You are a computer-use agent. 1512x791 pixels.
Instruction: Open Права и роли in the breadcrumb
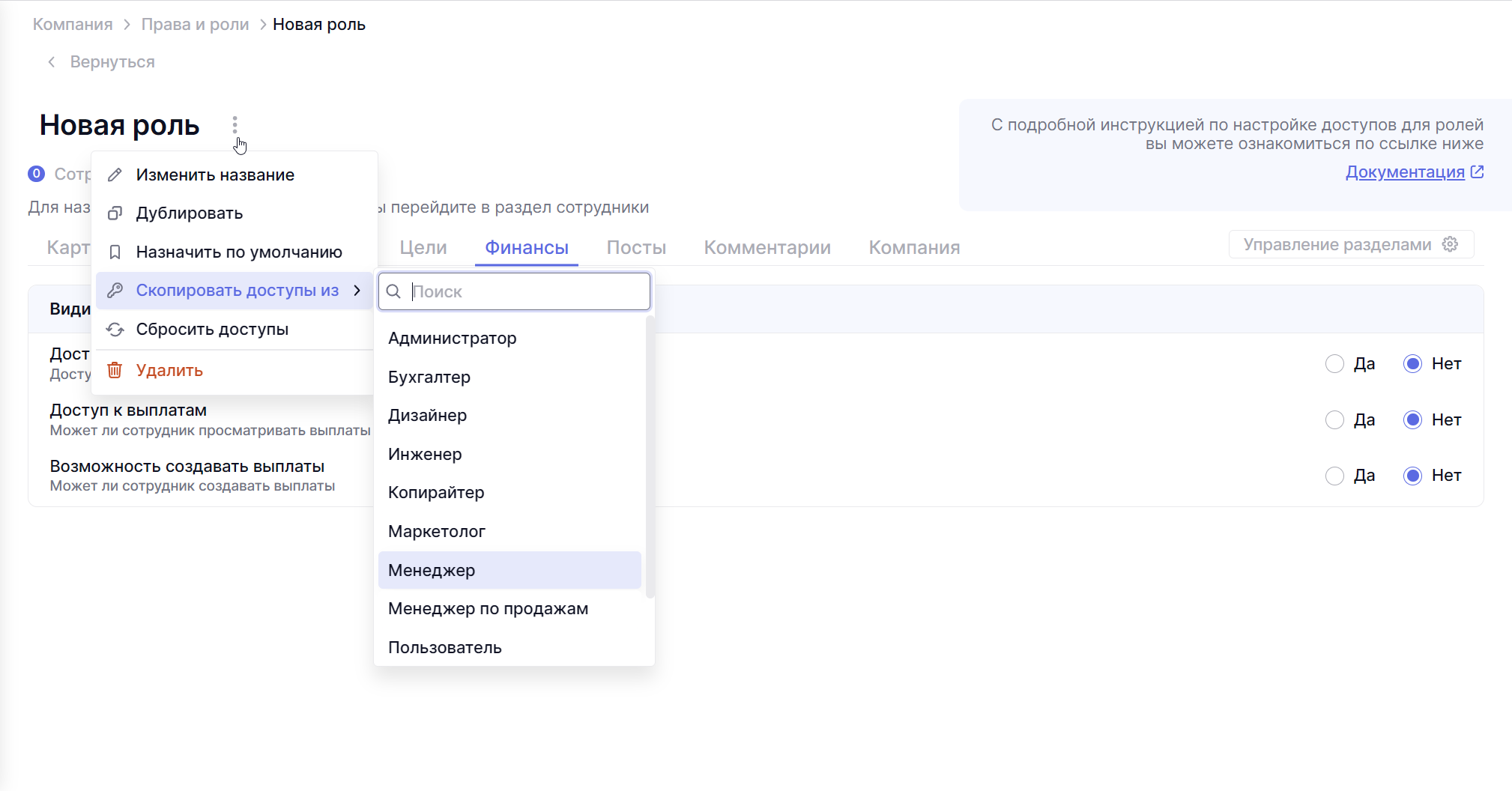click(x=195, y=25)
